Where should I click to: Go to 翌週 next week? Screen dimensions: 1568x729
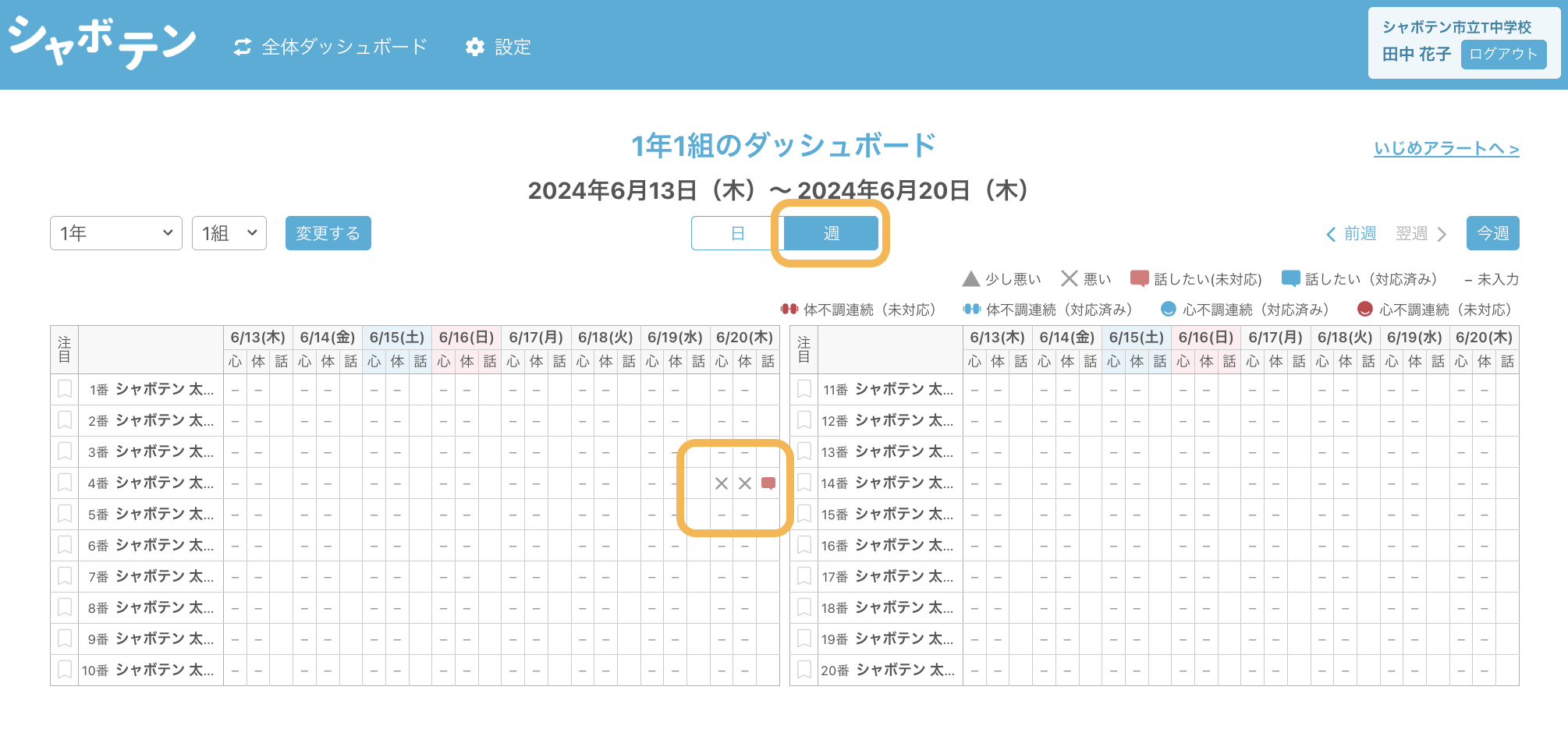1421,233
